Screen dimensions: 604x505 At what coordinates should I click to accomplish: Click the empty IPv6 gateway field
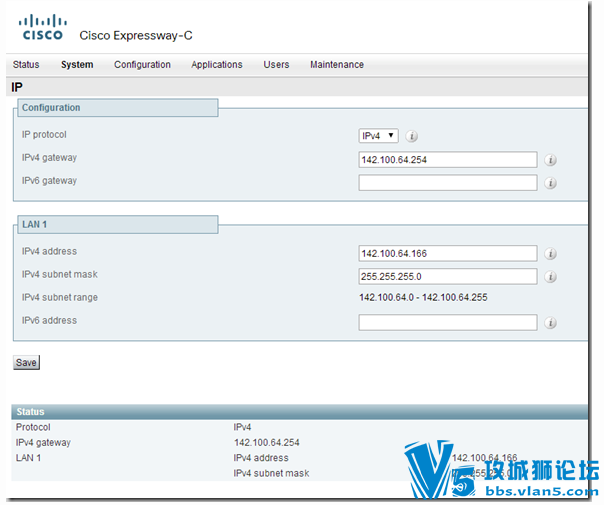coord(448,183)
